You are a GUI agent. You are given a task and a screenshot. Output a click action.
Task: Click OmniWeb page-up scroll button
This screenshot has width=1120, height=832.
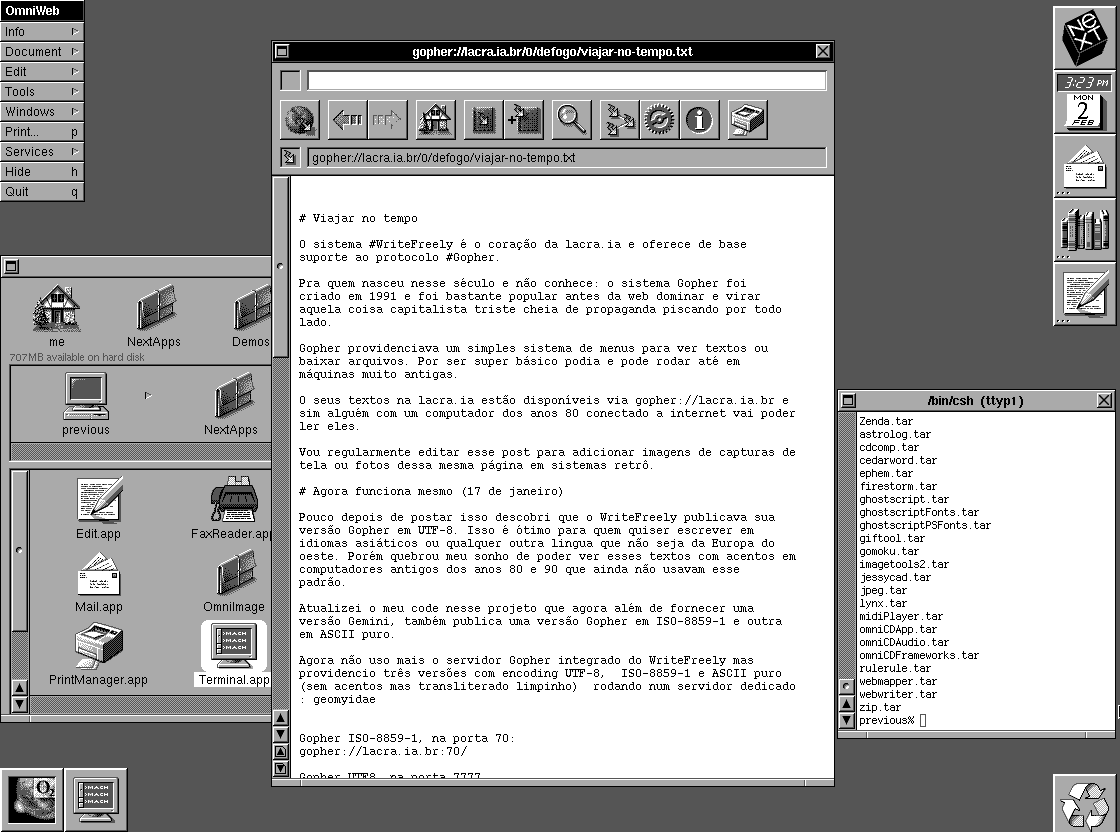pos(281,751)
